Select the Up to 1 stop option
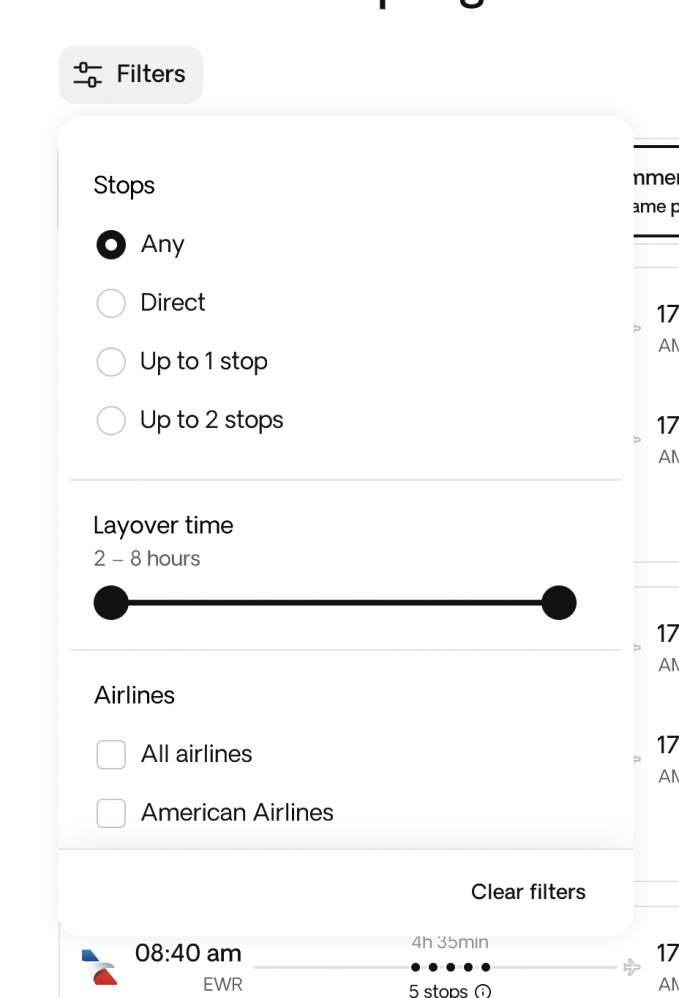Image resolution: width=679 pixels, height=998 pixels. point(111,362)
